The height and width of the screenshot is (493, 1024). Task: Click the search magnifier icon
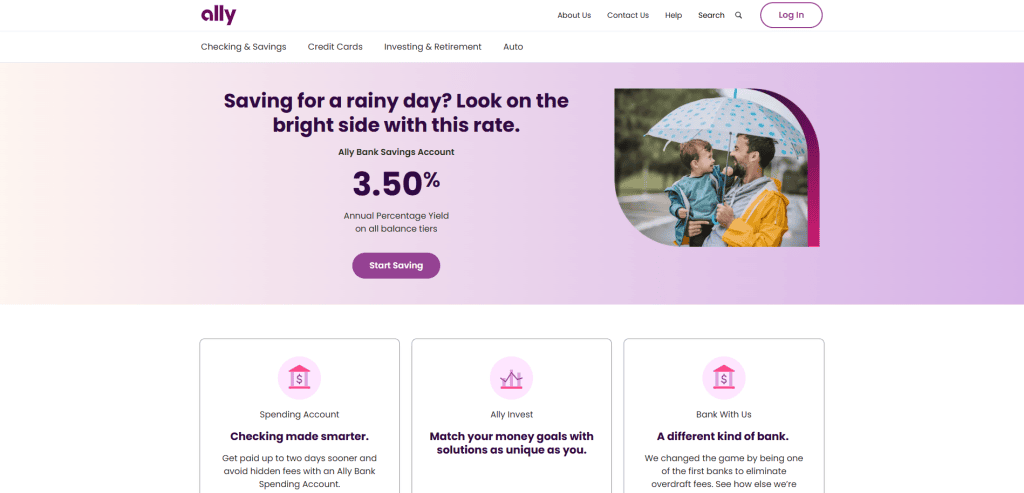point(739,15)
